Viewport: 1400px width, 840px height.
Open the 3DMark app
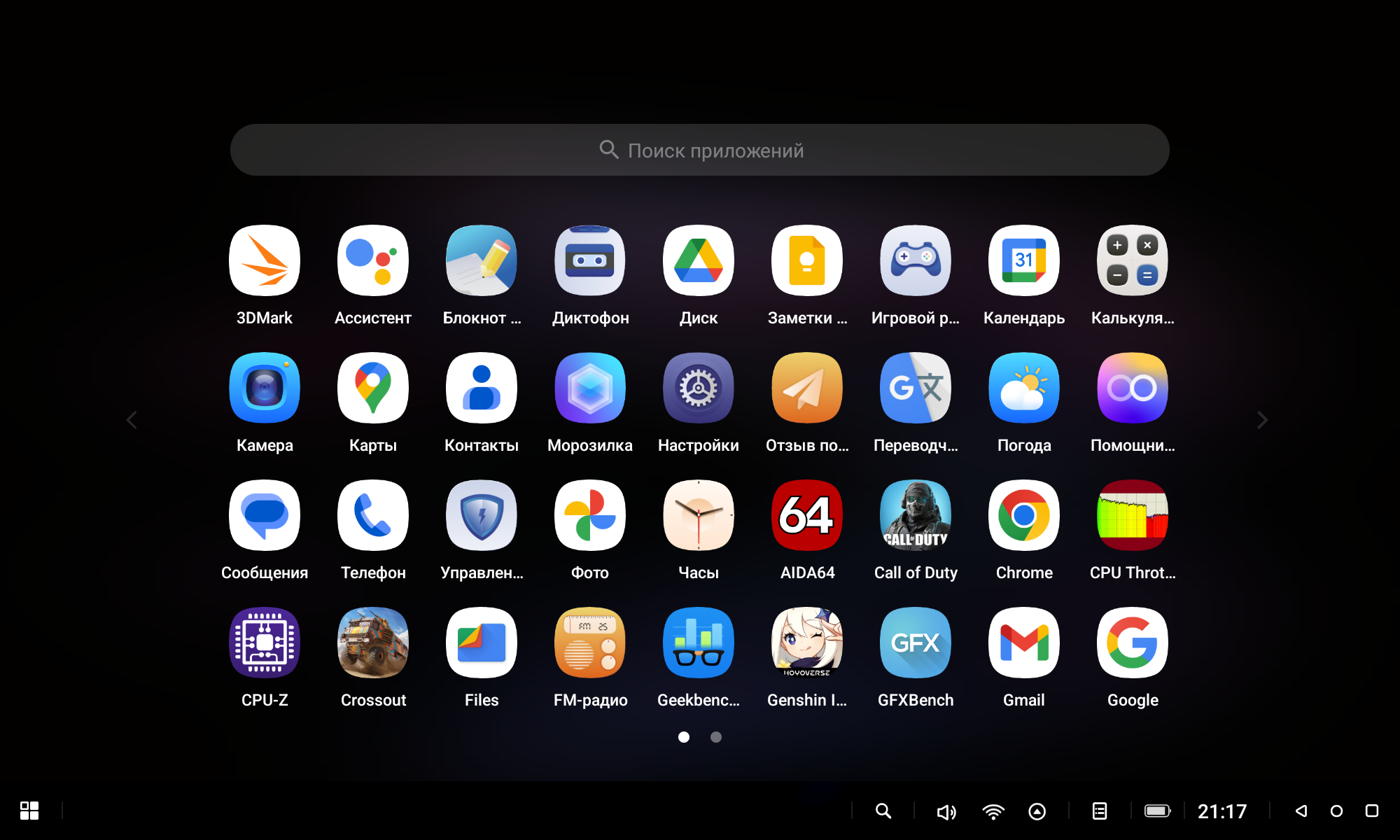click(x=265, y=260)
